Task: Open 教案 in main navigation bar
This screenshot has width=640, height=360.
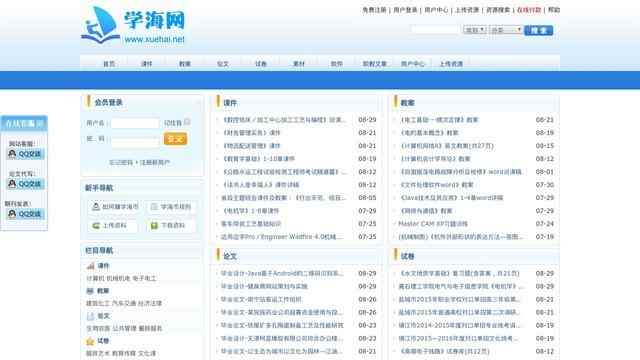Action: pyautogui.click(x=185, y=64)
